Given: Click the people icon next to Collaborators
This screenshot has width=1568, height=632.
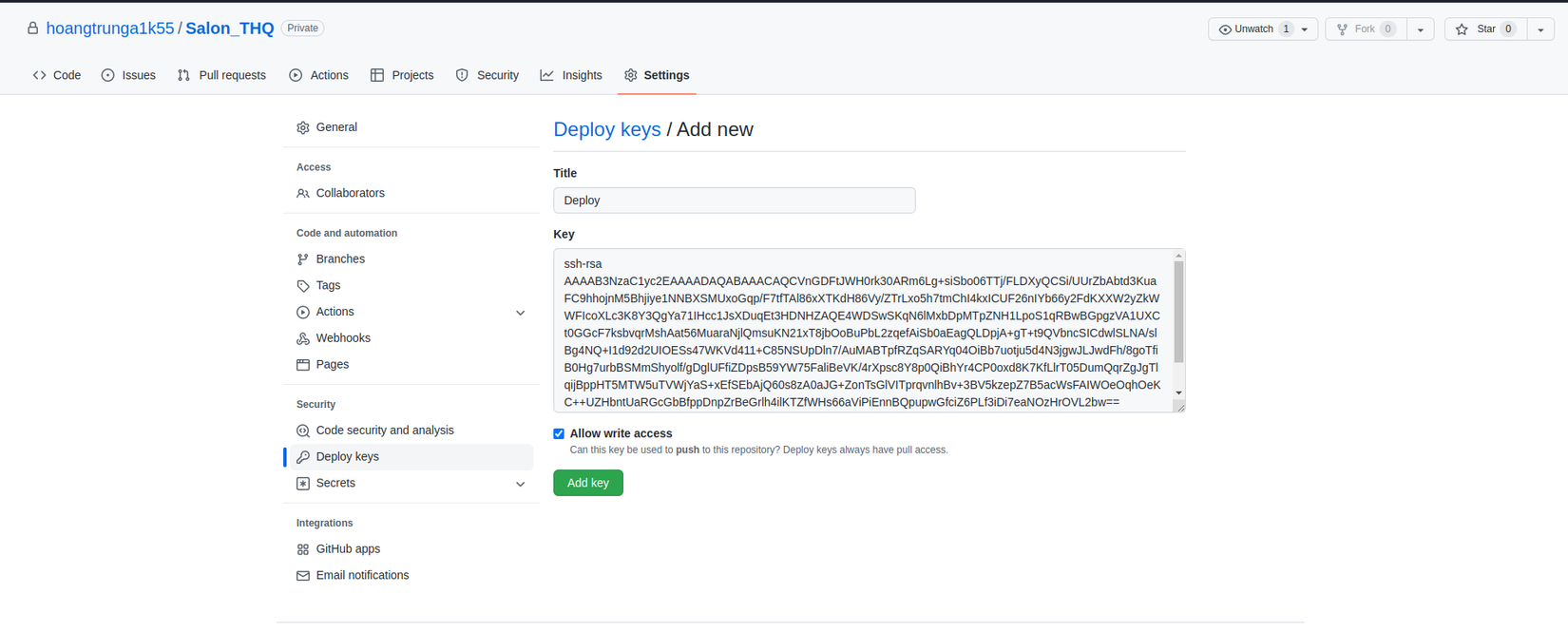Looking at the screenshot, I should click(x=303, y=193).
